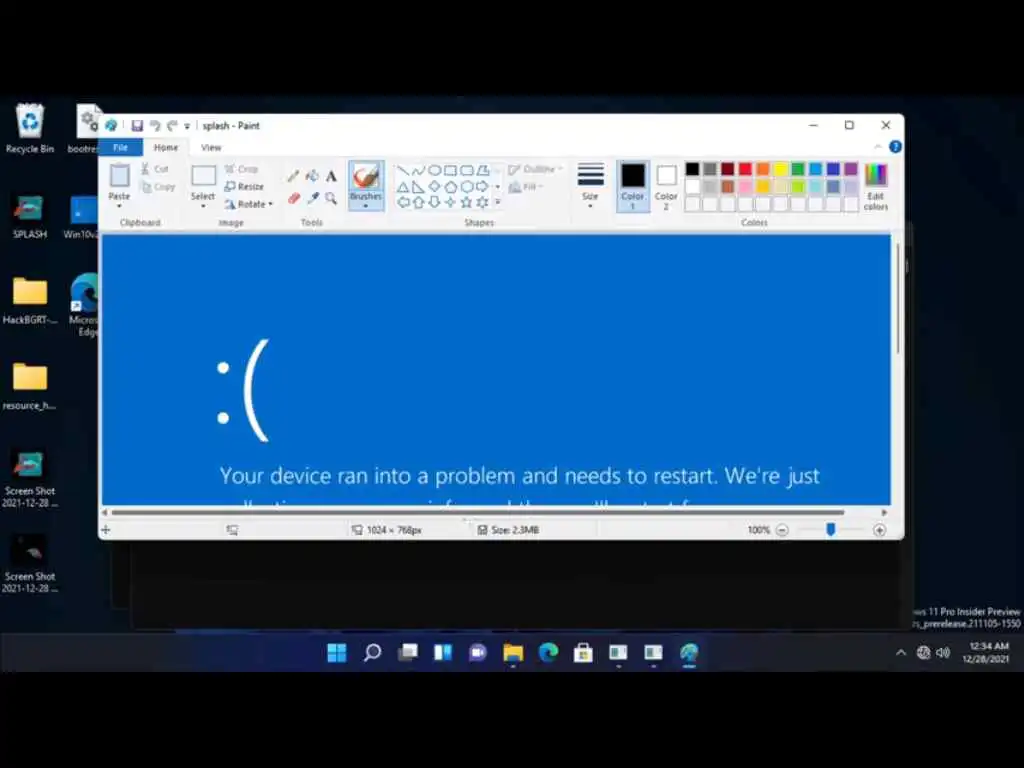Select the Oval shape
The image size is (1024, 768).
coord(434,170)
